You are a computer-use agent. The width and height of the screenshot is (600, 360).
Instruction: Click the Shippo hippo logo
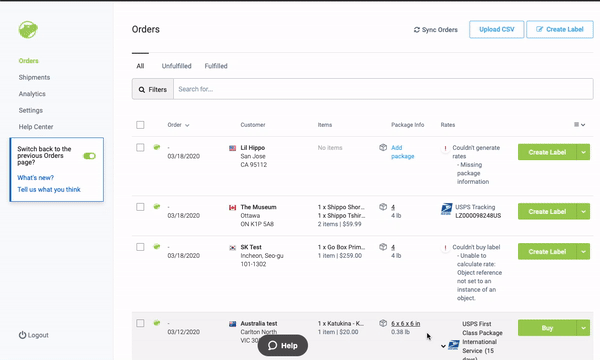(x=28, y=29)
